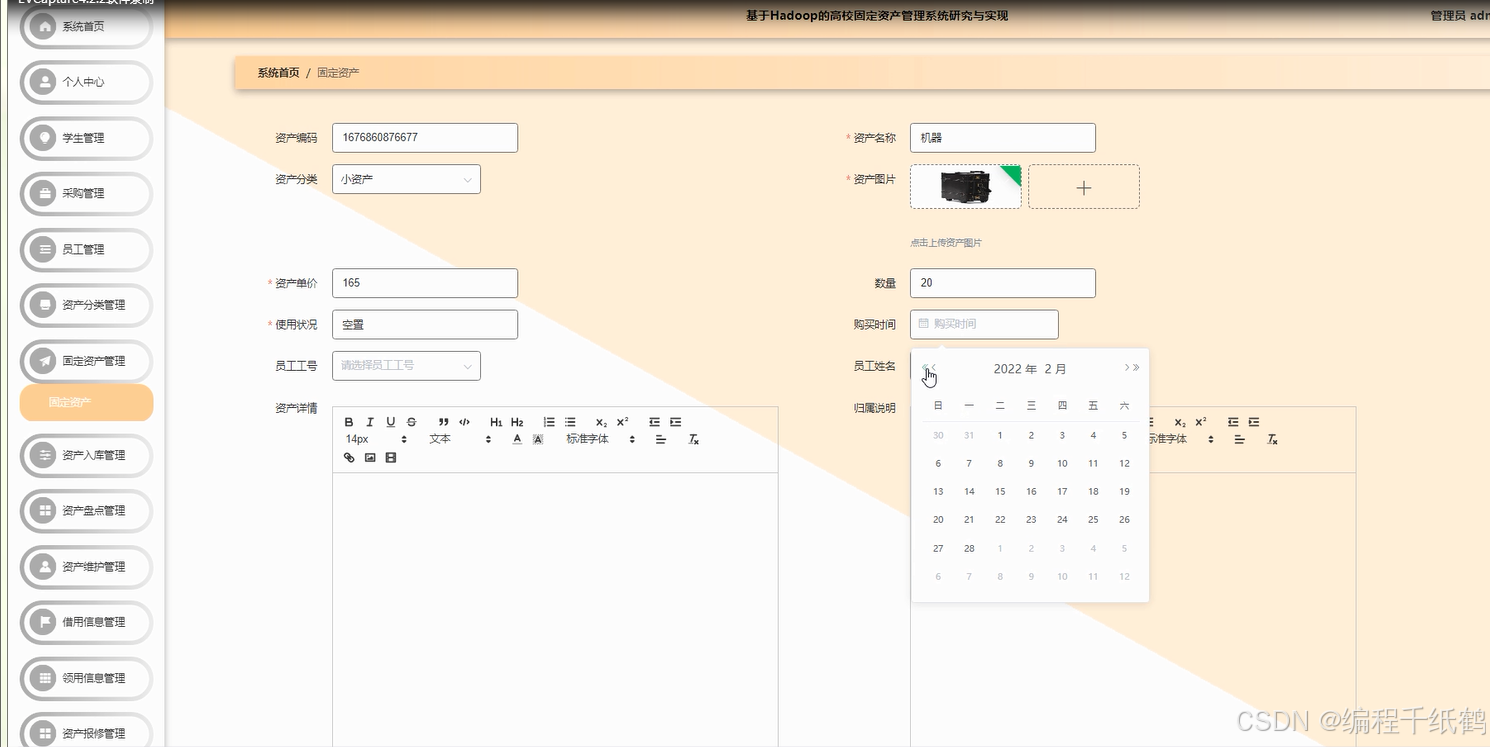
Task: Insert ordered list in 资产详情 editor
Action: tap(549, 422)
